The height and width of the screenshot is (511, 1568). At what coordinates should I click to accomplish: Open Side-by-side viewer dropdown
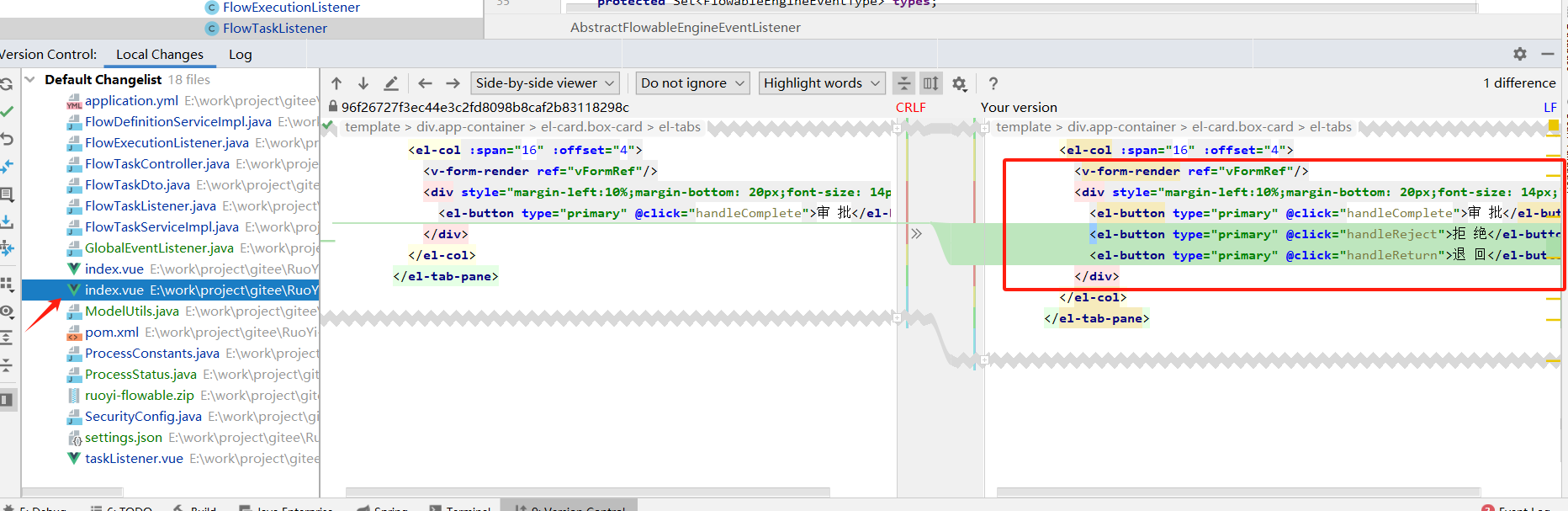point(545,83)
